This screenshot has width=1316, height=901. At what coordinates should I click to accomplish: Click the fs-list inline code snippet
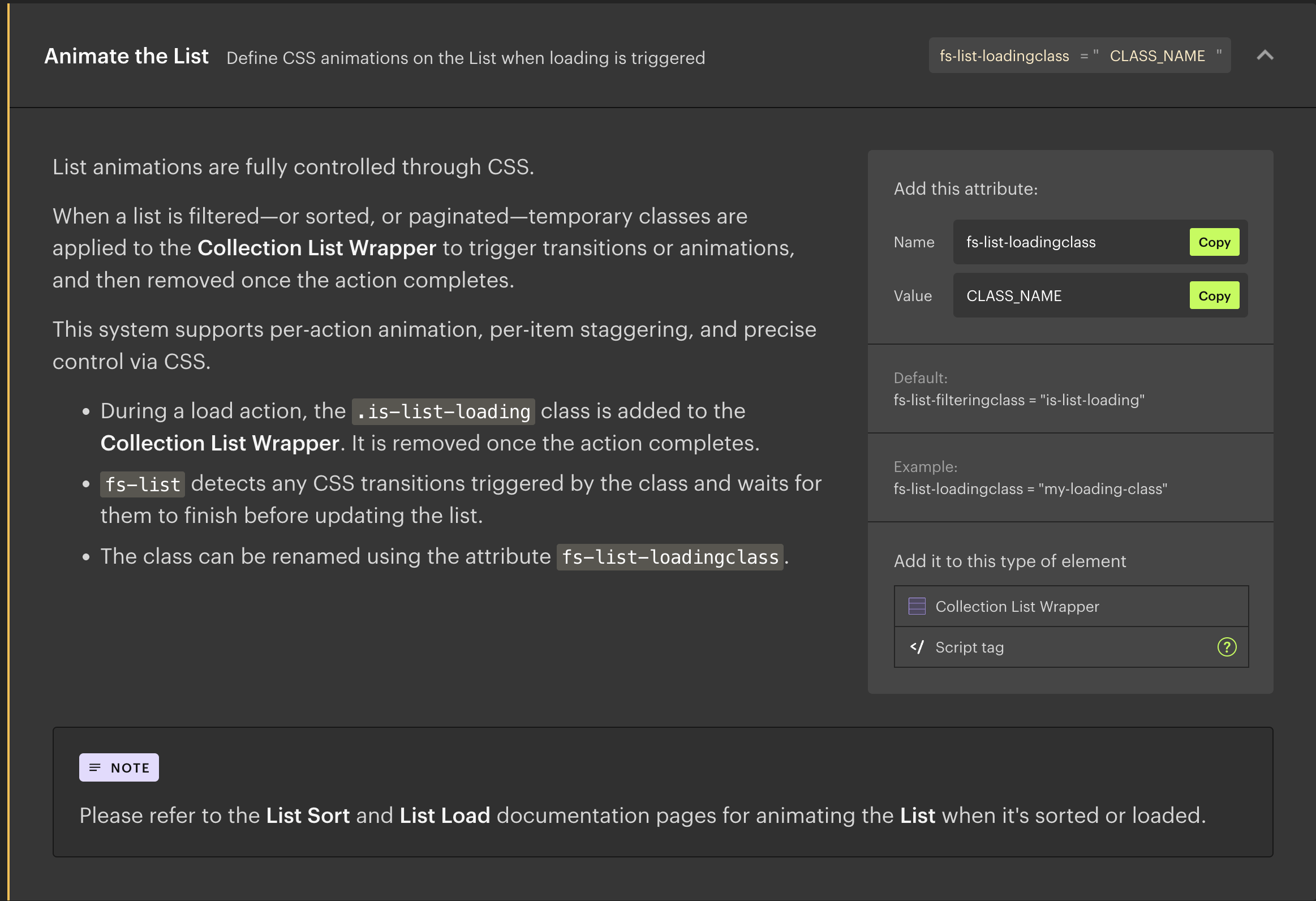tap(142, 484)
